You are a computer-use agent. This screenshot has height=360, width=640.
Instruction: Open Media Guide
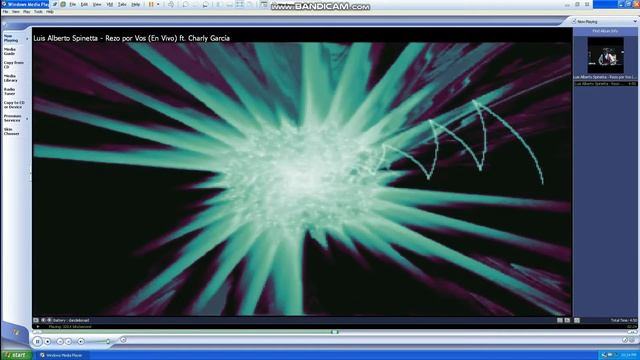click(x=10, y=51)
